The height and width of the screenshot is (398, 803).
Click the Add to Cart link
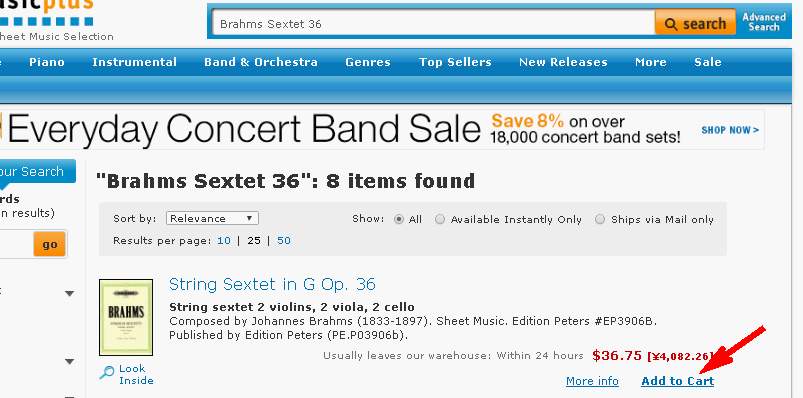[678, 381]
